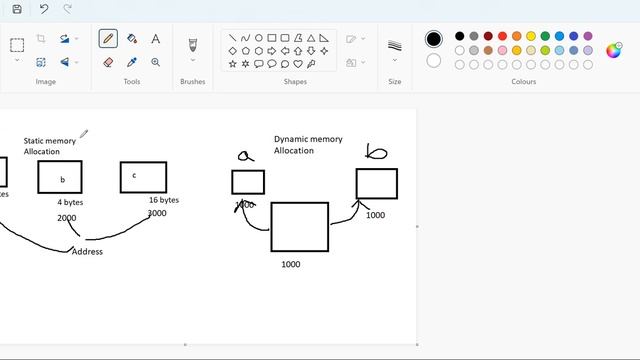This screenshot has height=360, width=640.
Task: Expand the Brushes dropdown chevron
Action: (193, 60)
